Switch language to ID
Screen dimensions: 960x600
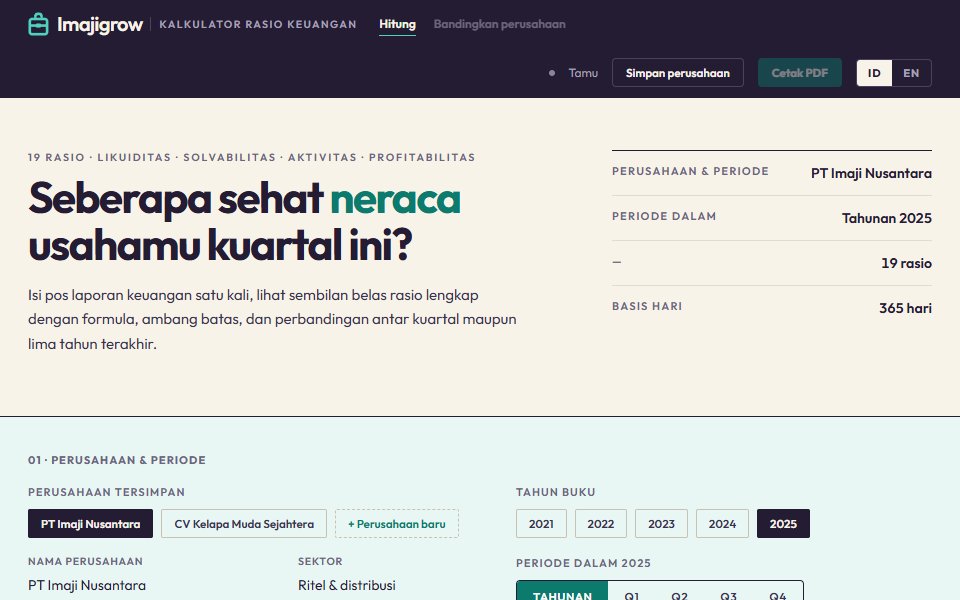click(874, 73)
